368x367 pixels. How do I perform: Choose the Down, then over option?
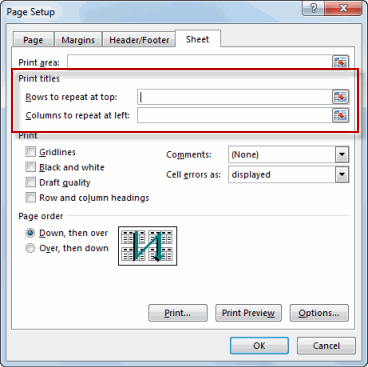30,233
